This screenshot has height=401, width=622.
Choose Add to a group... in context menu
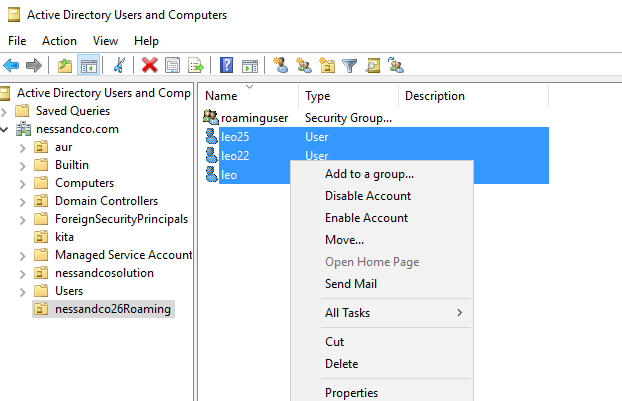click(382, 174)
